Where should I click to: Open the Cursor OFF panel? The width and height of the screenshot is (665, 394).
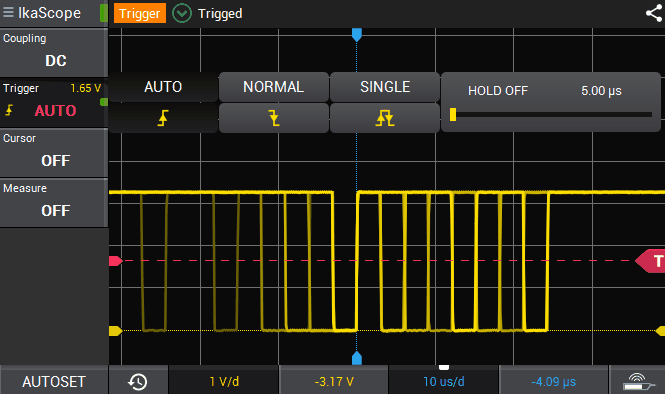pyautogui.click(x=54, y=153)
